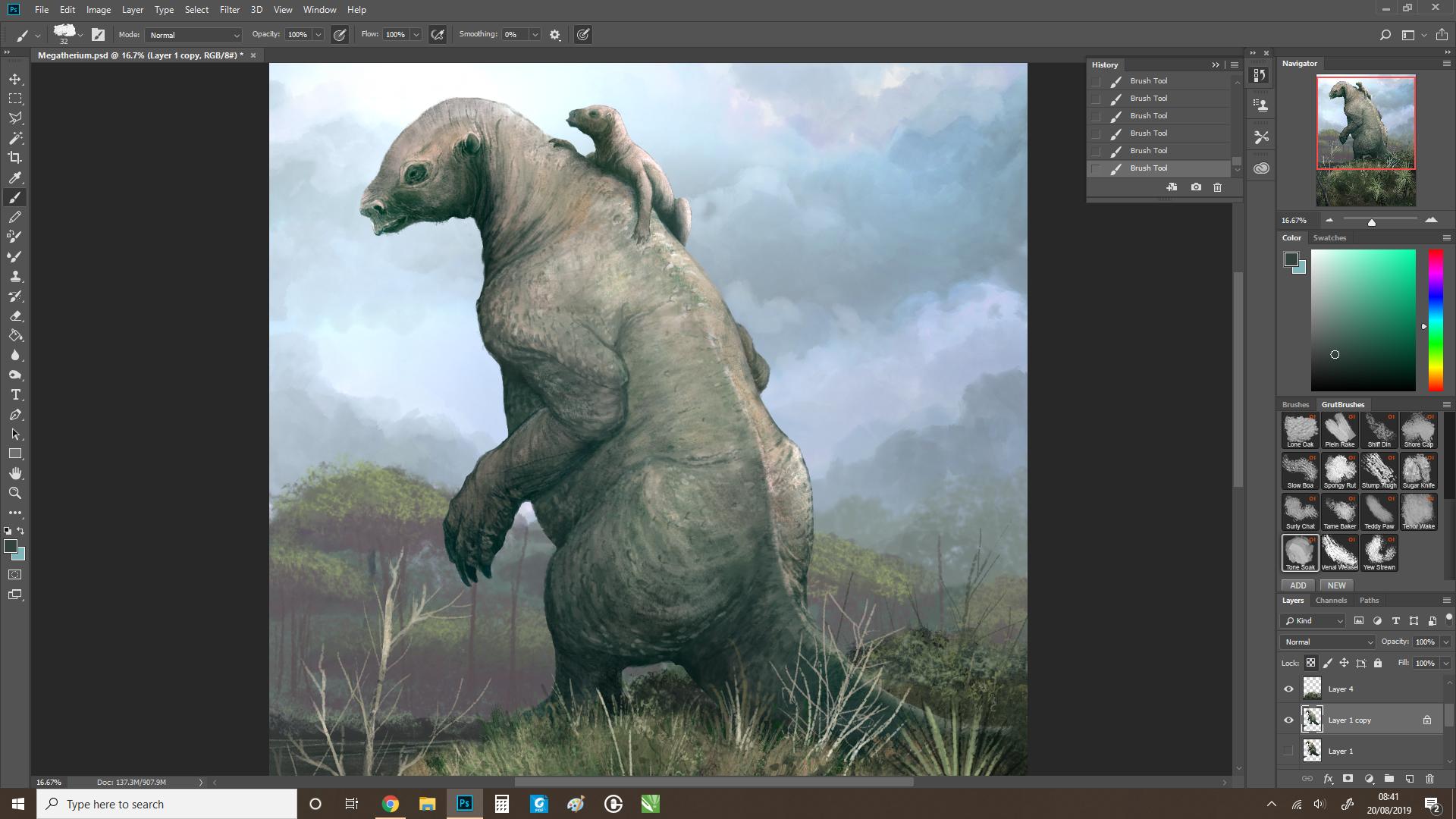The width and height of the screenshot is (1456, 819).
Task: Switch to the Channels tab
Action: [1331, 600]
